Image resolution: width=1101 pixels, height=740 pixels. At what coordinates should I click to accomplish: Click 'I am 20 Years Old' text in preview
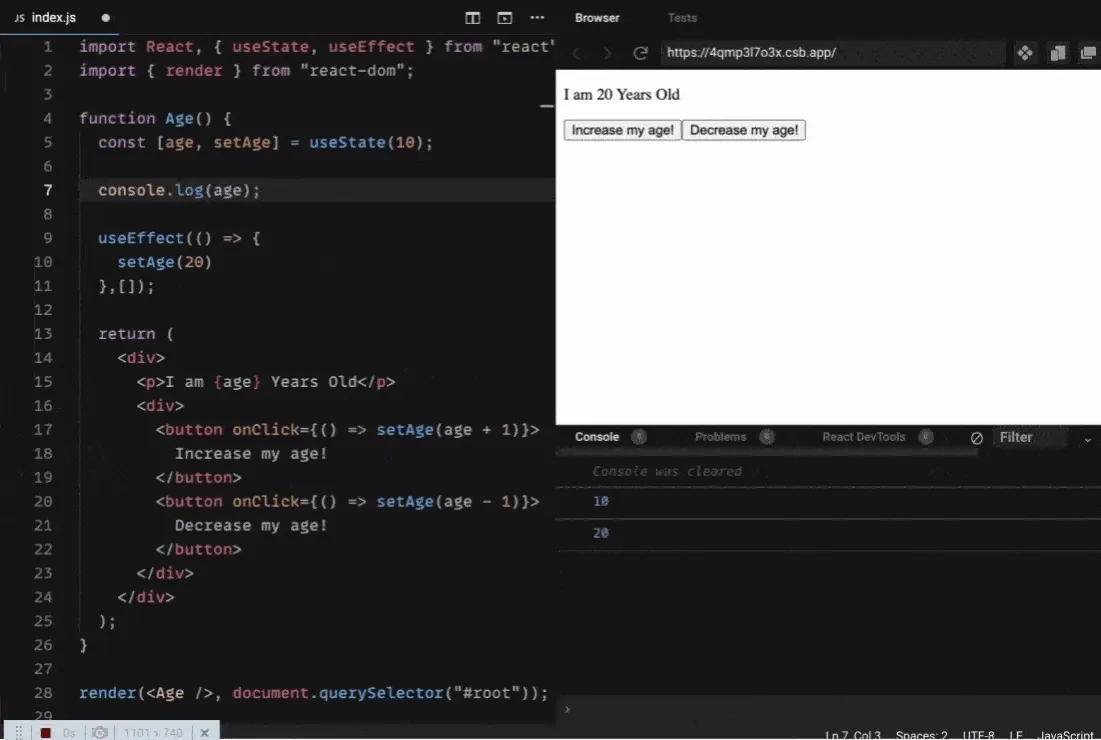coord(621,95)
